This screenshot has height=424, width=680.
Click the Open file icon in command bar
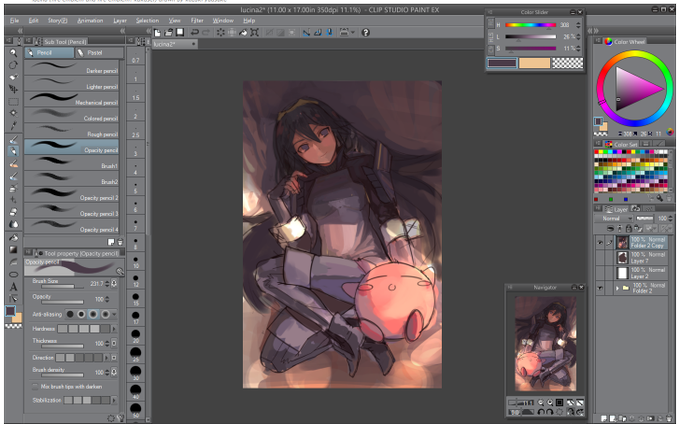168,33
